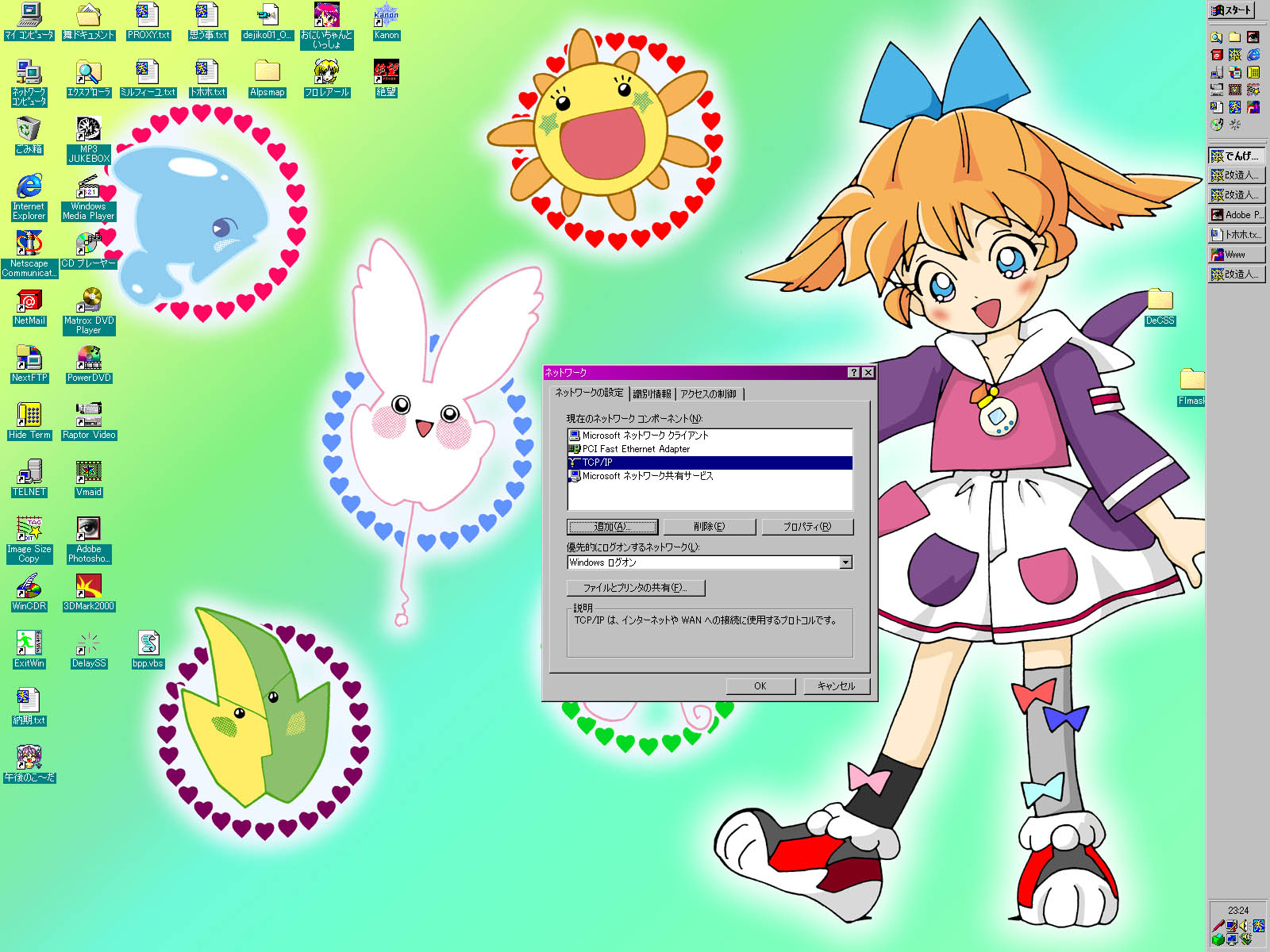Open Adobe Photoshop desktop shortcut

pyautogui.click(x=88, y=530)
